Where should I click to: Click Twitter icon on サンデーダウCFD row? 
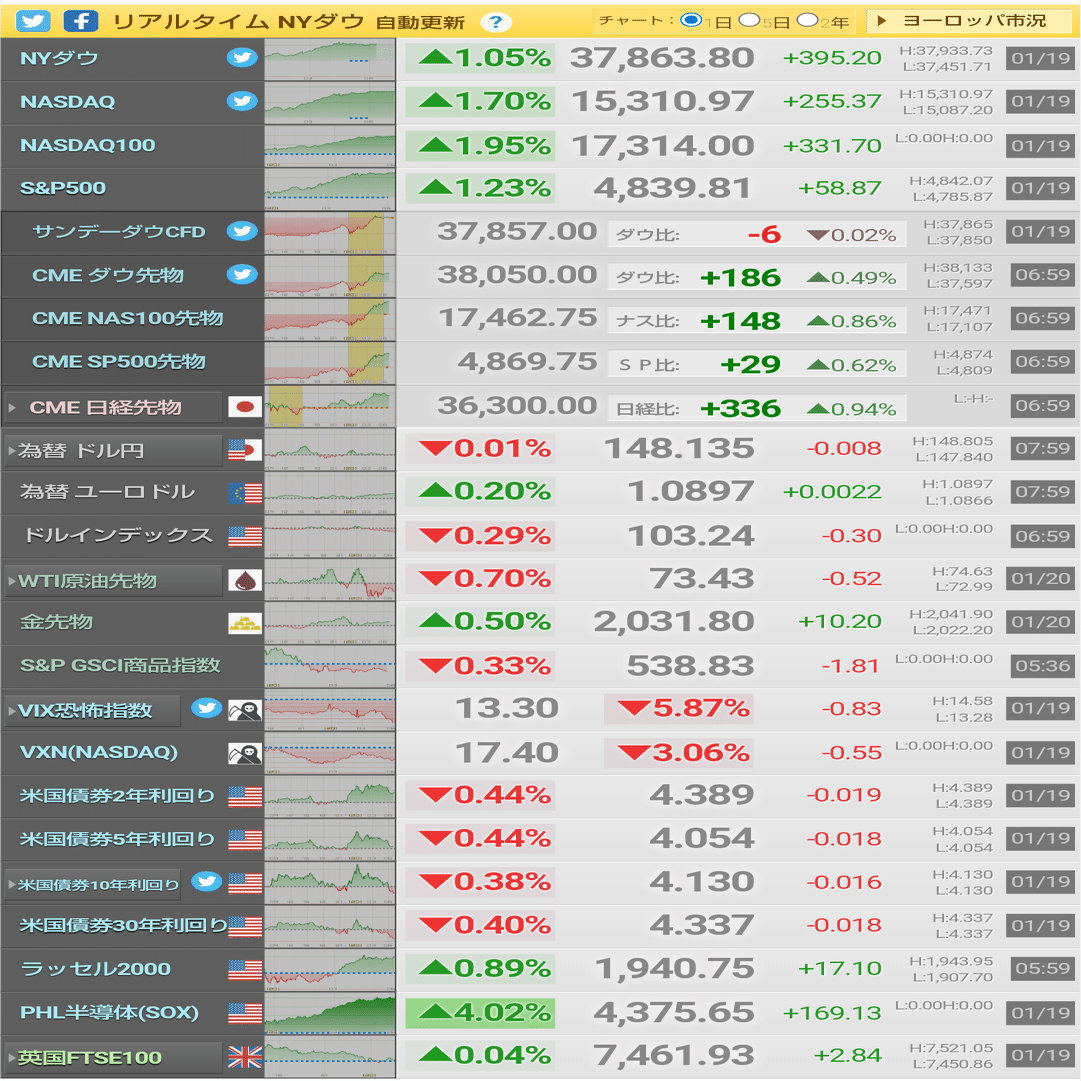tap(242, 231)
